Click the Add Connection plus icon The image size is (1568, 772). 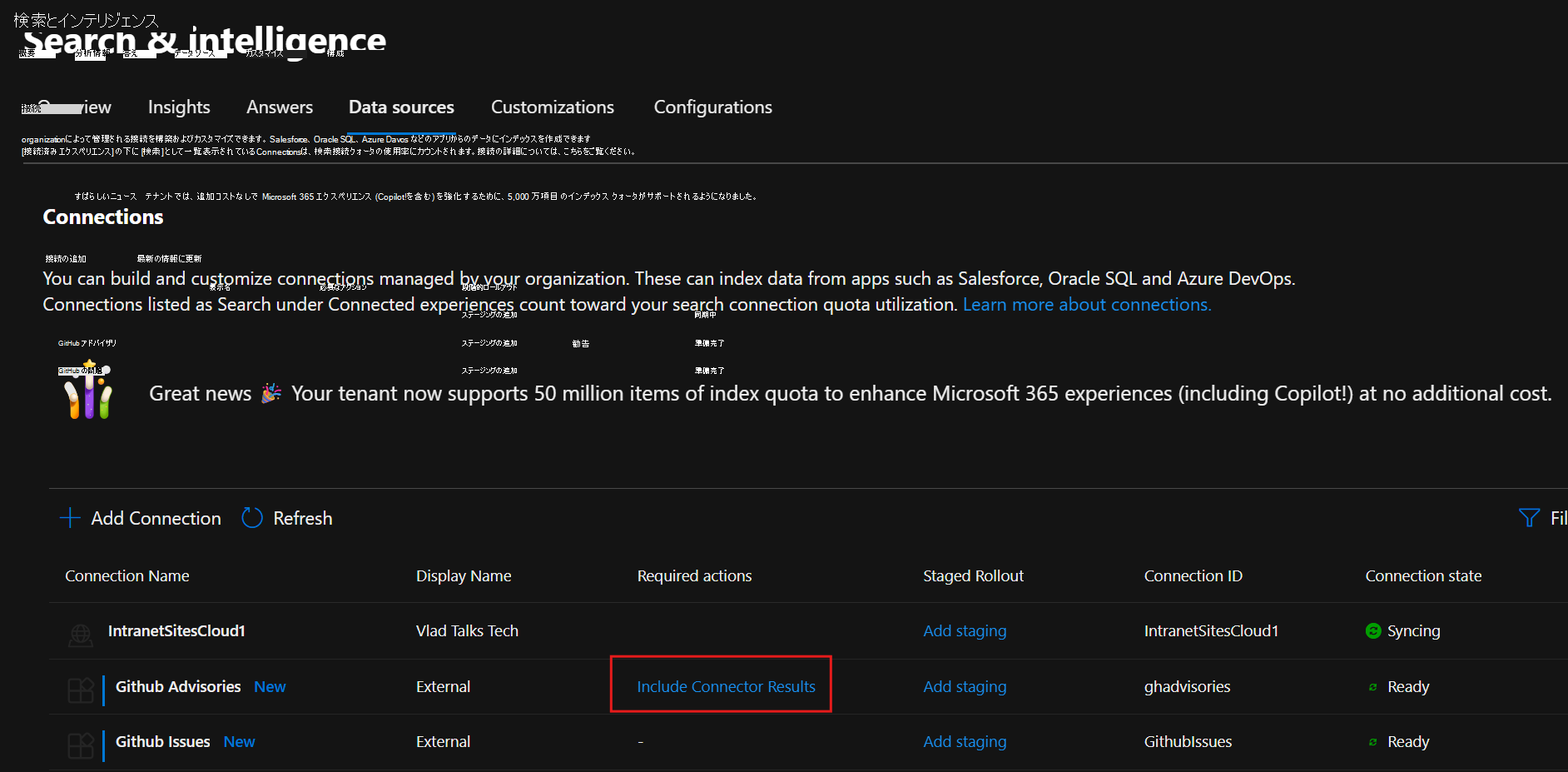[70, 518]
